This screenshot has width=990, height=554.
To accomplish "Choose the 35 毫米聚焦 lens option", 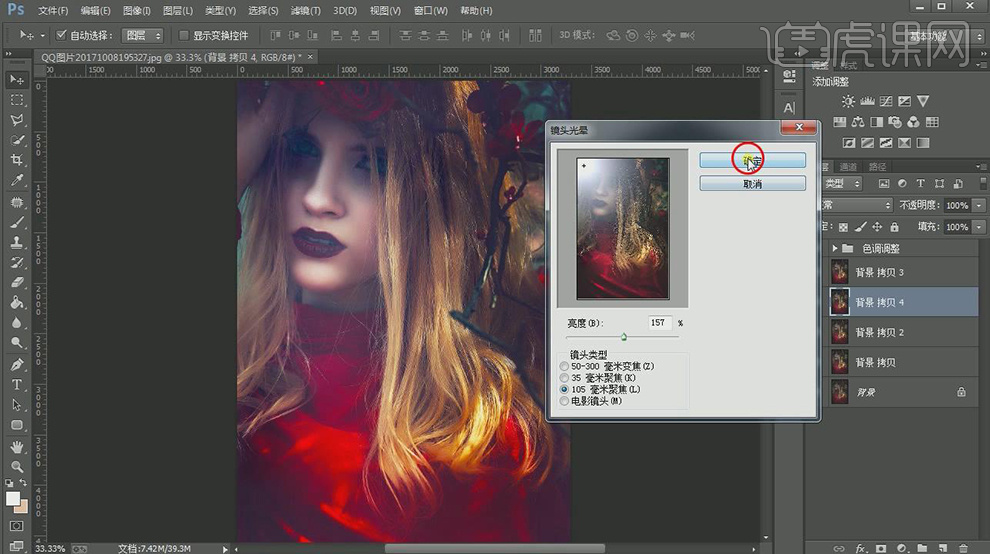I will tap(565, 378).
